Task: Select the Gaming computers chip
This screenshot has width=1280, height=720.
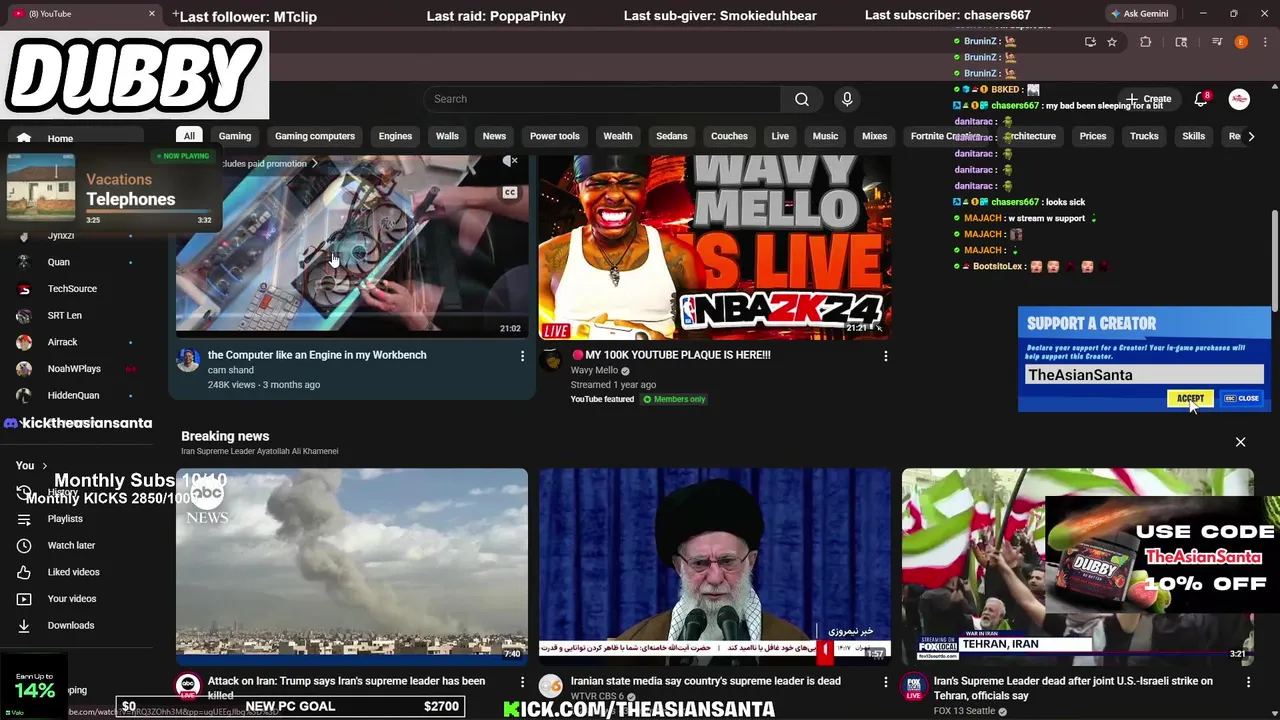Action: coord(315,136)
